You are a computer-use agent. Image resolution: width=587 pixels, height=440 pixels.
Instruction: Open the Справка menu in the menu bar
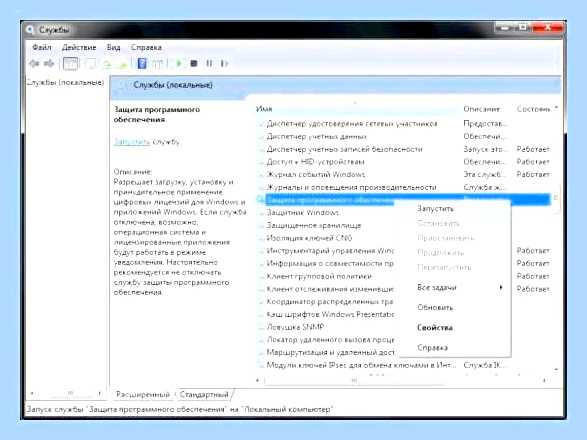(146, 48)
